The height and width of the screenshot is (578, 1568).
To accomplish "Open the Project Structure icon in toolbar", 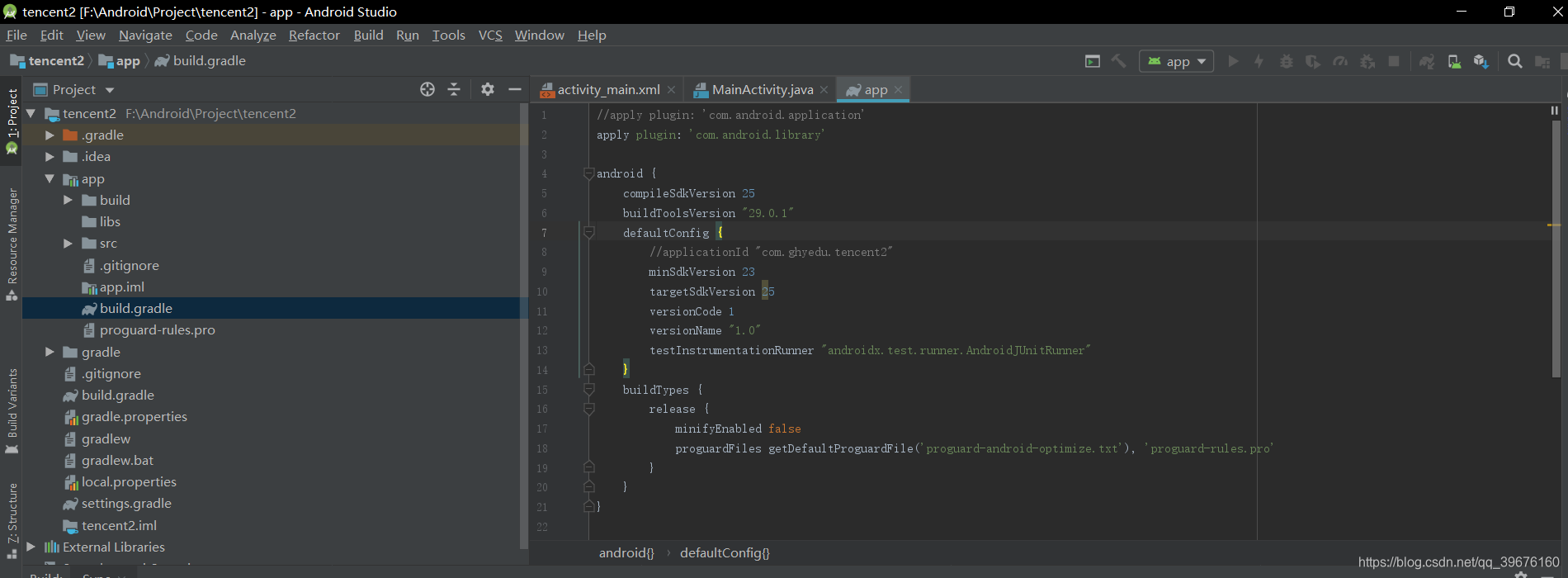I will (1542, 61).
